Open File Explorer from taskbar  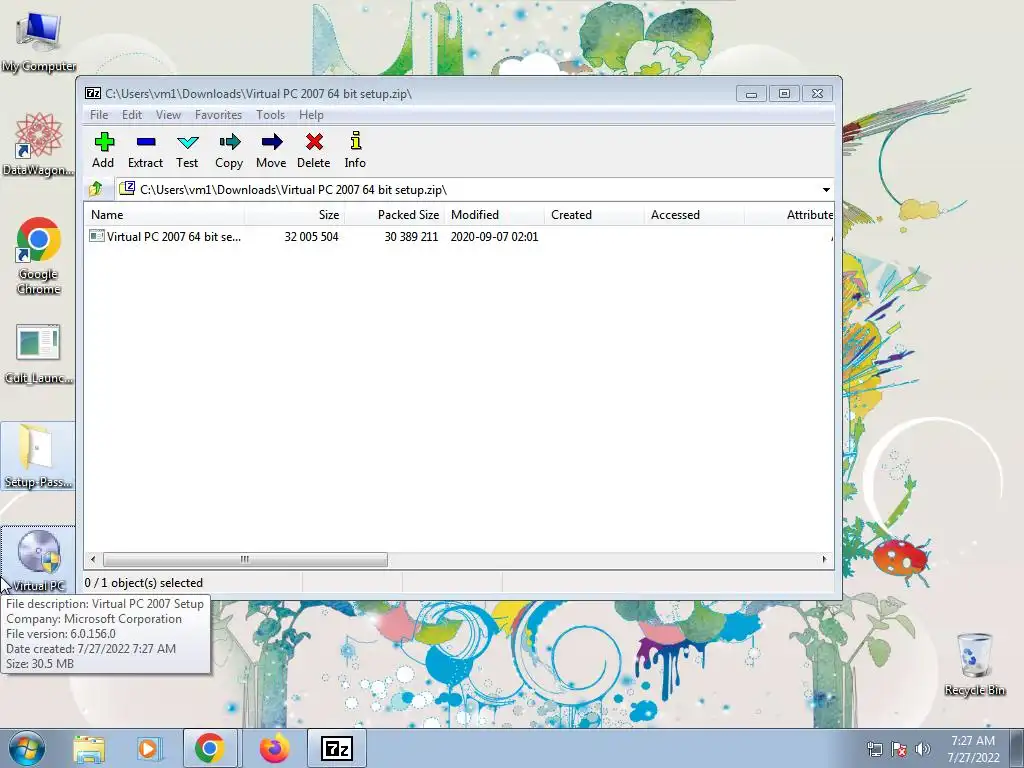click(89, 748)
